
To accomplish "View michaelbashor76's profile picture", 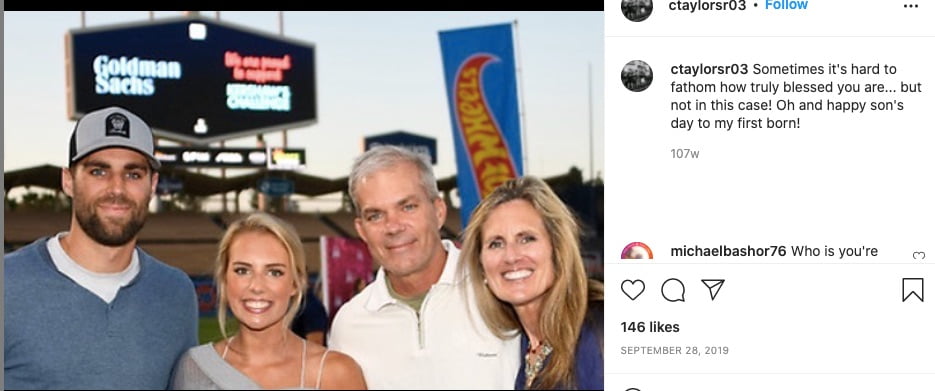I will (x=636, y=251).
